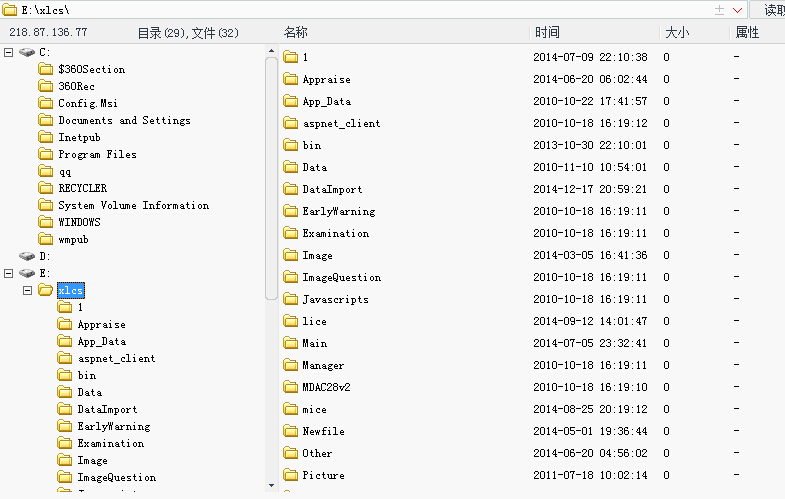Sort by 名称 column header

pos(295,33)
